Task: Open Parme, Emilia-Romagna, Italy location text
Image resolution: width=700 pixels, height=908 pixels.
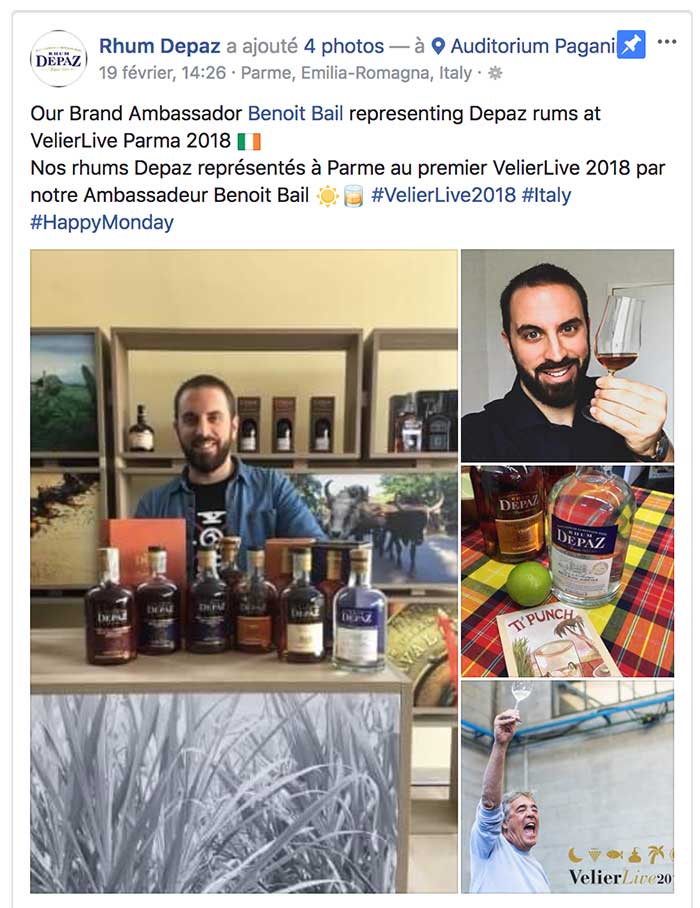Action: point(356,73)
